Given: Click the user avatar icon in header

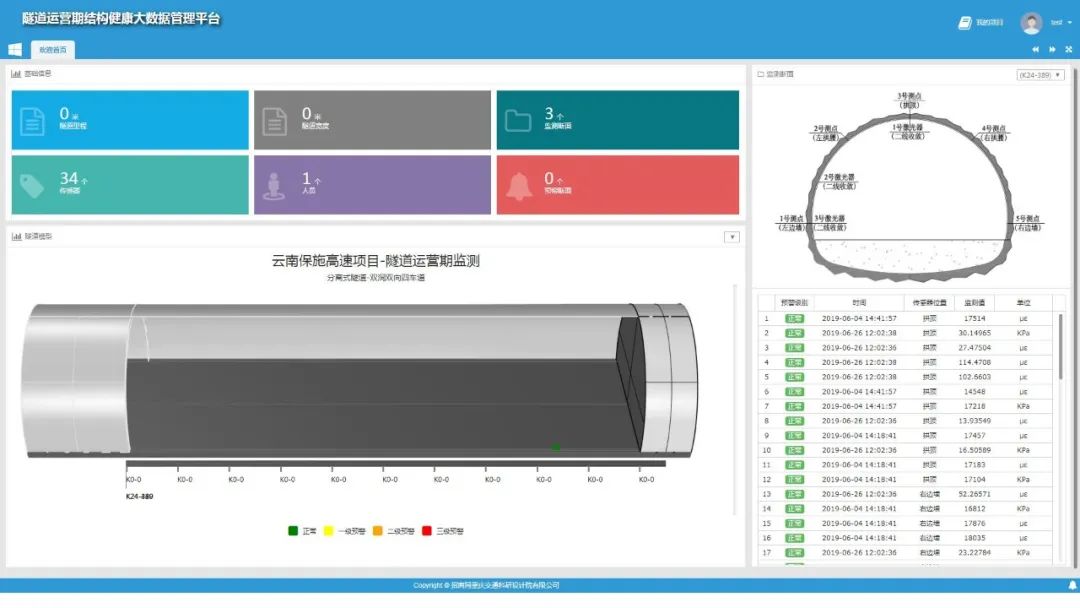Looking at the screenshot, I should tap(1031, 22).
